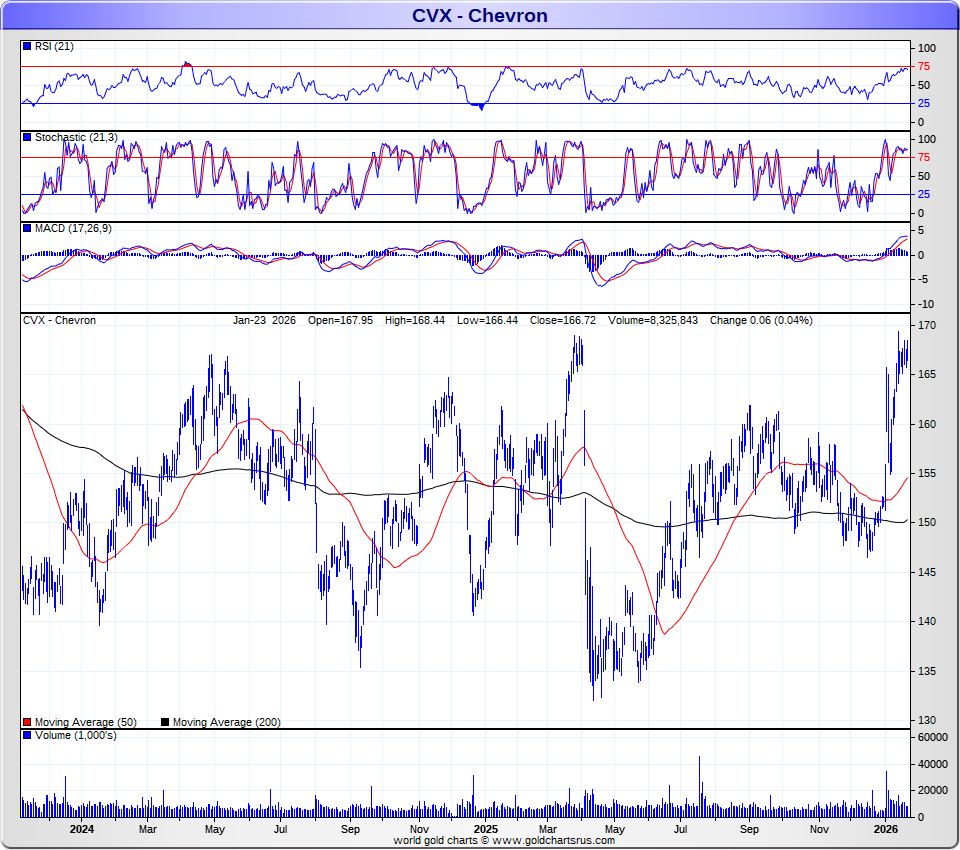Click the 130 price axis label
The width and height of the screenshot is (960, 850).
tap(927, 720)
